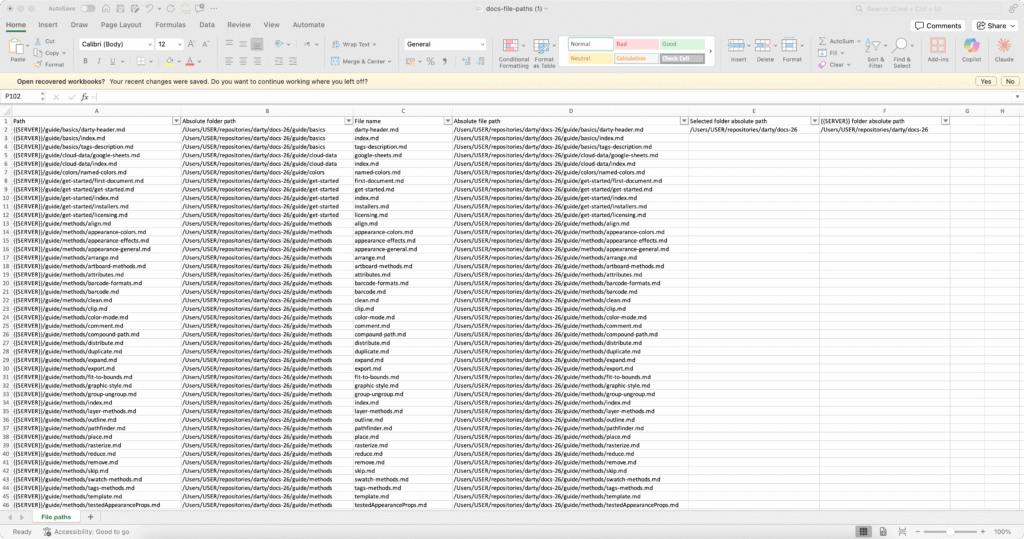Select the File paths sheet tab
Screen dimensions: 1024x539
[56, 517]
